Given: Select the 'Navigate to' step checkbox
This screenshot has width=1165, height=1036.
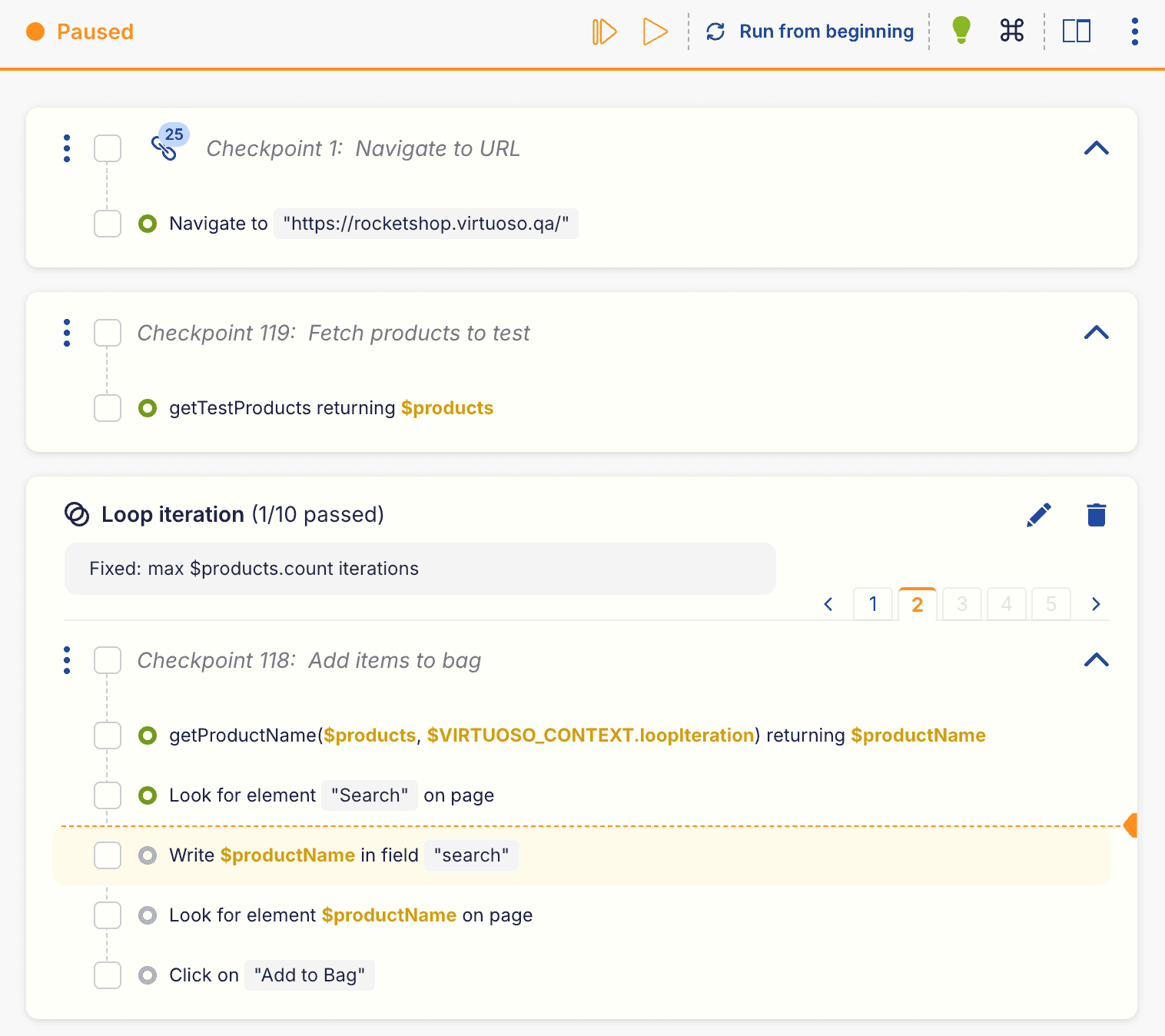Looking at the screenshot, I should (x=108, y=224).
